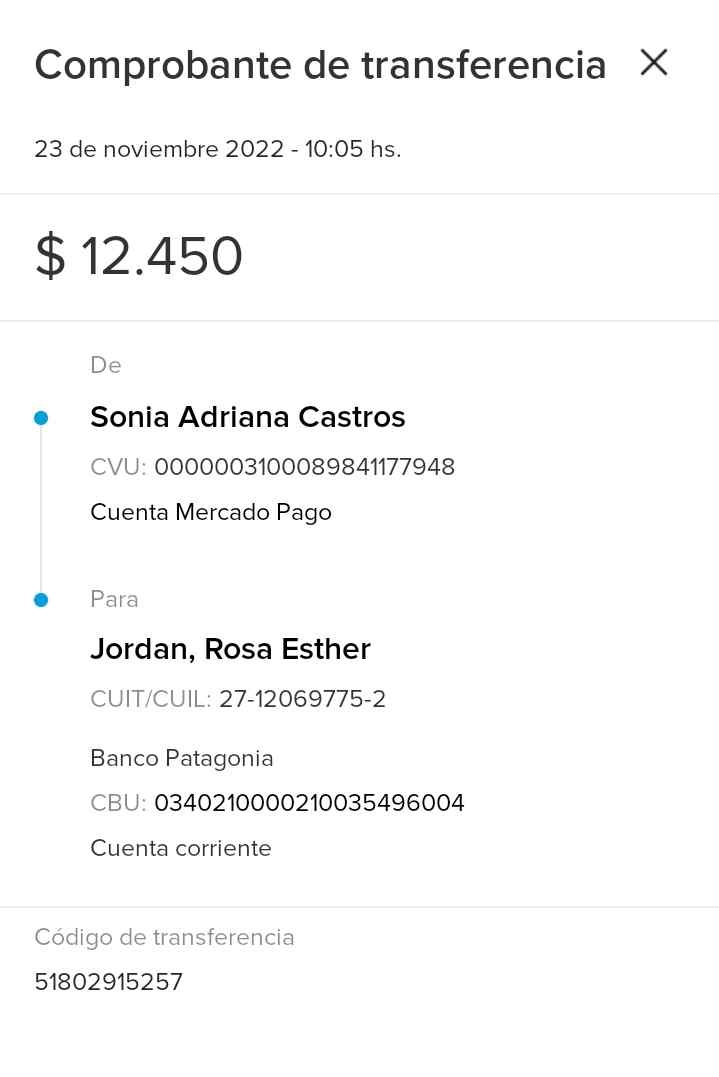Click the 'De' sender label
Image resolution: width=719 pixels, height=1077 pixels.
tap(106, 365)
